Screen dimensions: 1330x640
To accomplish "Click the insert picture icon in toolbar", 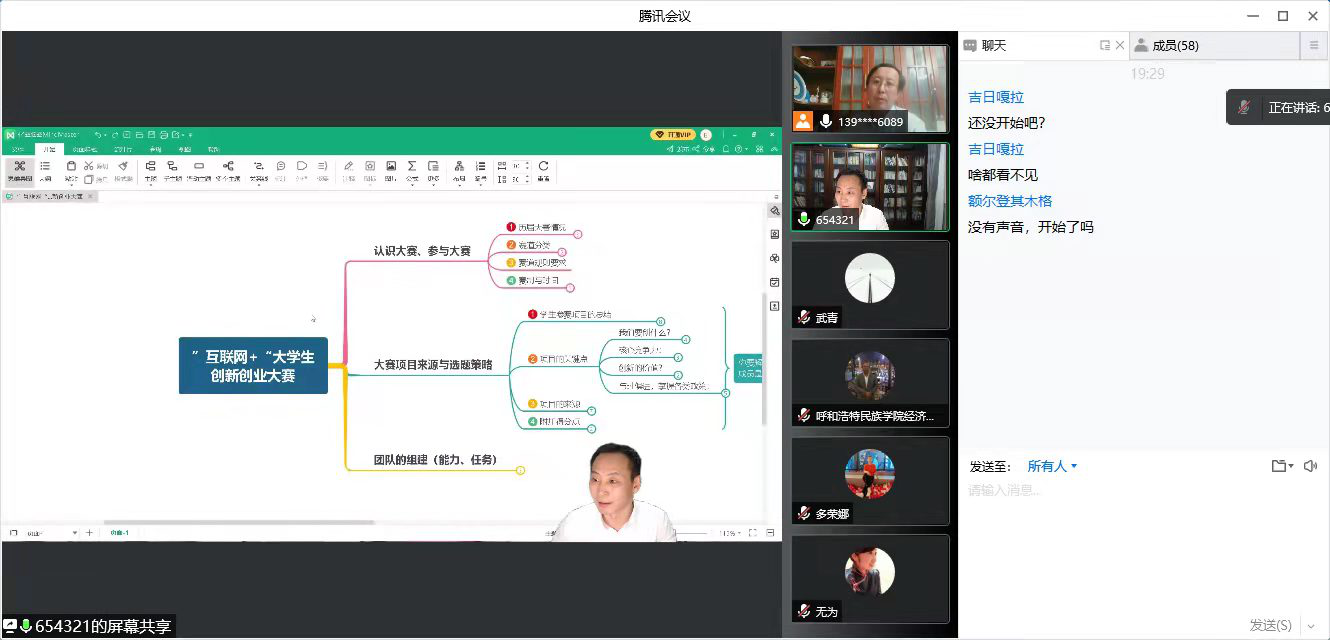I will [x=391, y=166].
